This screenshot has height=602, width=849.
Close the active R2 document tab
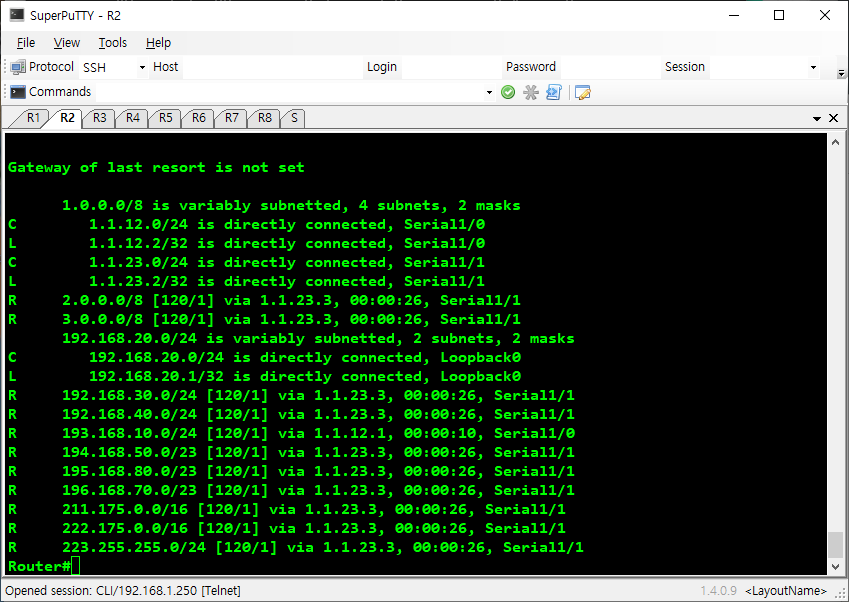point(833,118)
